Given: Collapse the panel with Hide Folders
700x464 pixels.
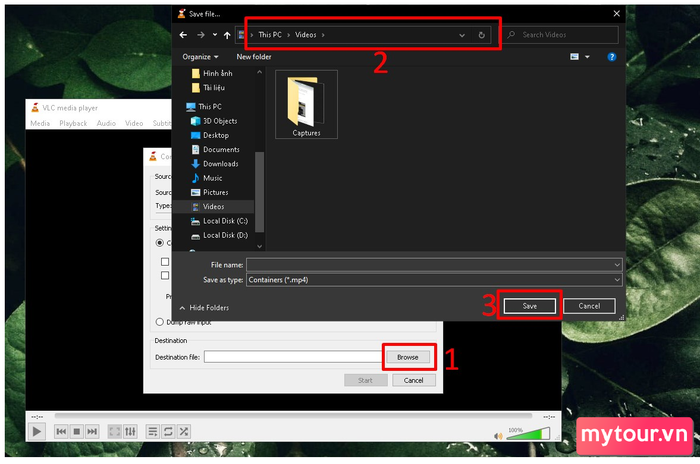Looking at the screenshot, I should click(x=204, y=307).
